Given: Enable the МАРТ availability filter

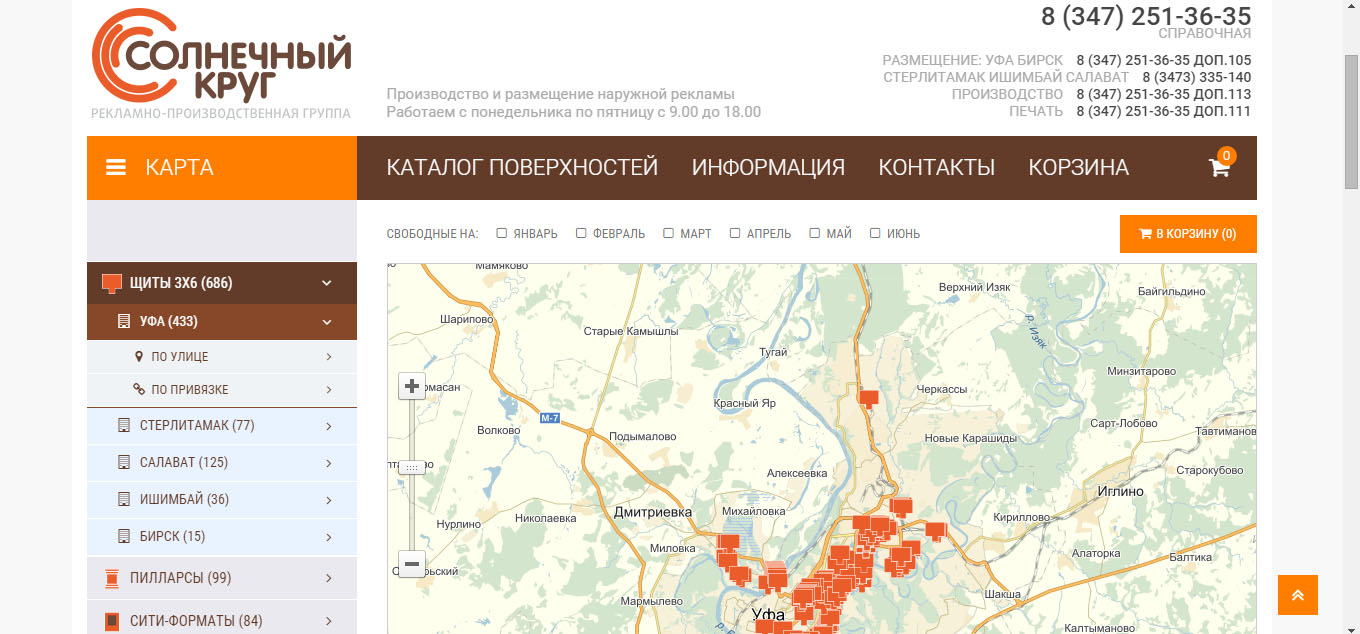Looking at the screenshot, I should pos(669,233).
